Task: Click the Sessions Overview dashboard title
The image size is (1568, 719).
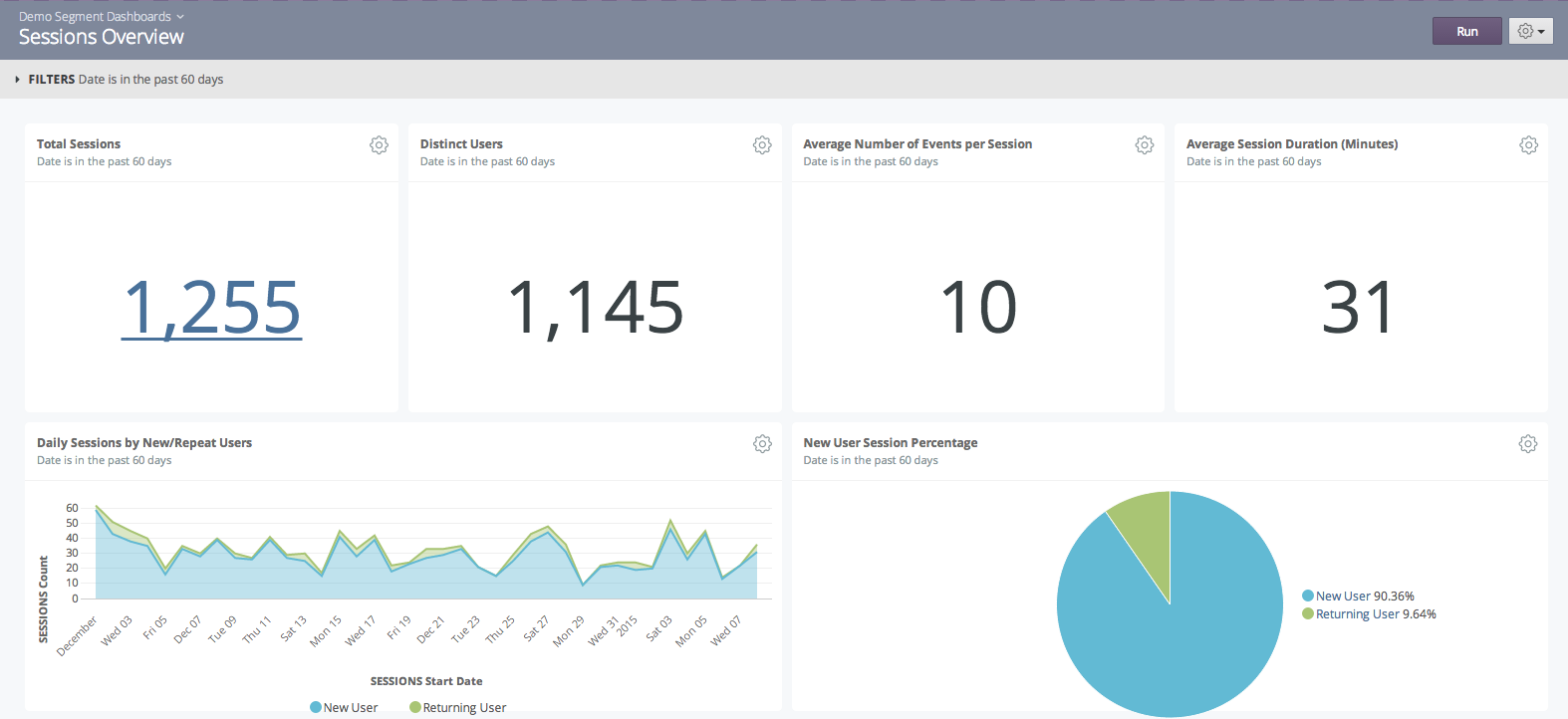Action: coord(102,38)
